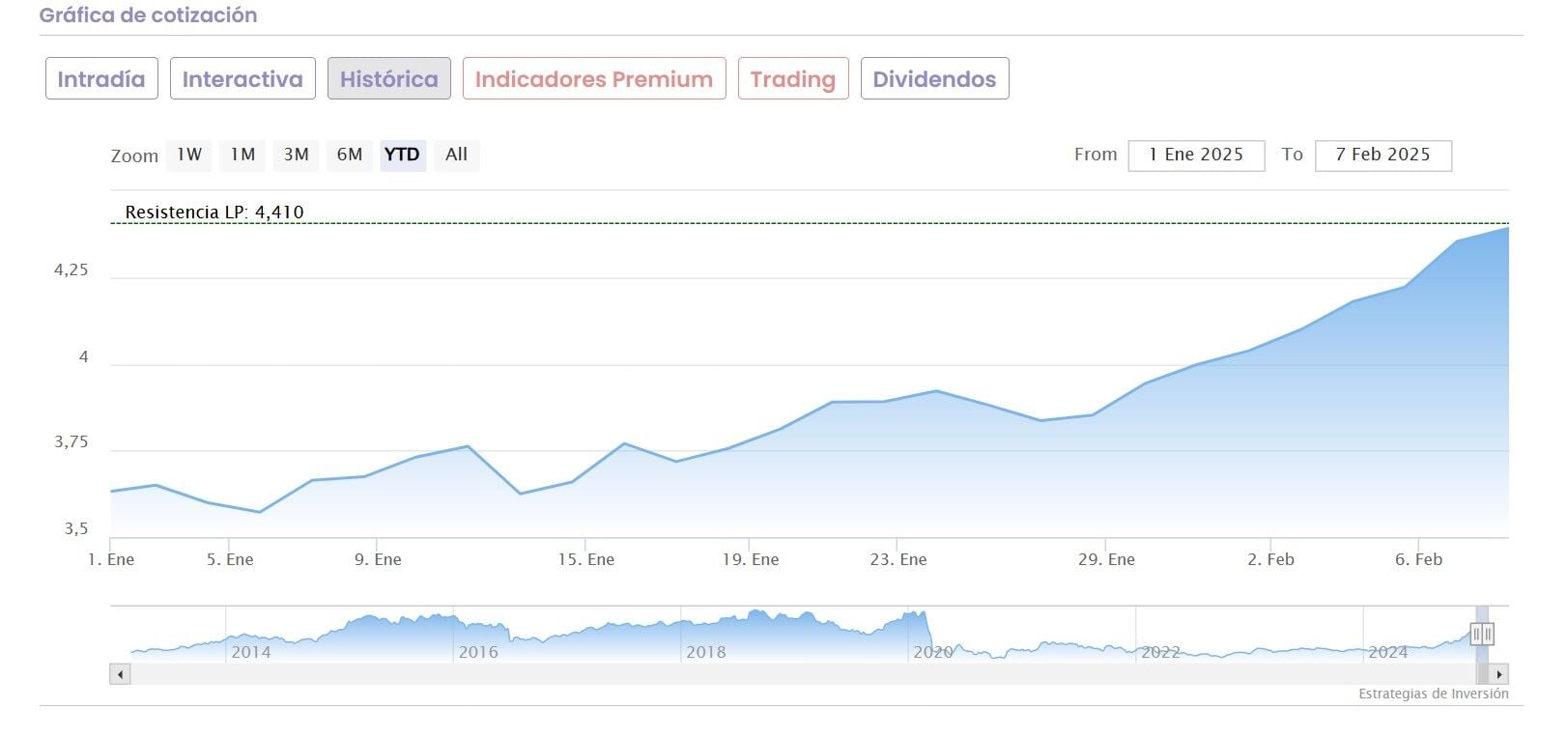Screen dimensions: 1568x737
Task: Set zoom range to 1W
Action: (189, 155)
